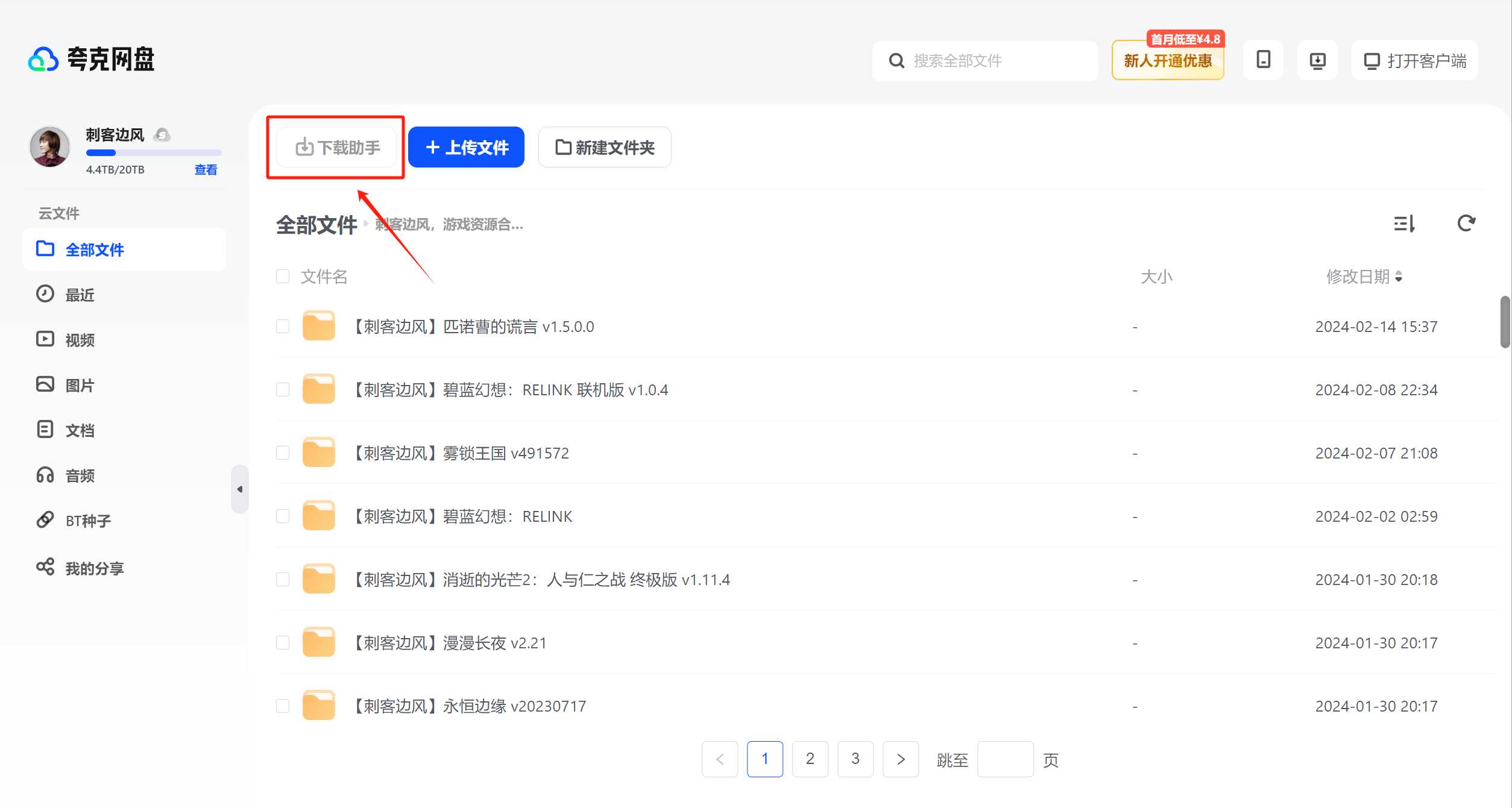Screen dimensions: 1512x808
Task: Click the 文件名 column header
Action: (324, 277)
